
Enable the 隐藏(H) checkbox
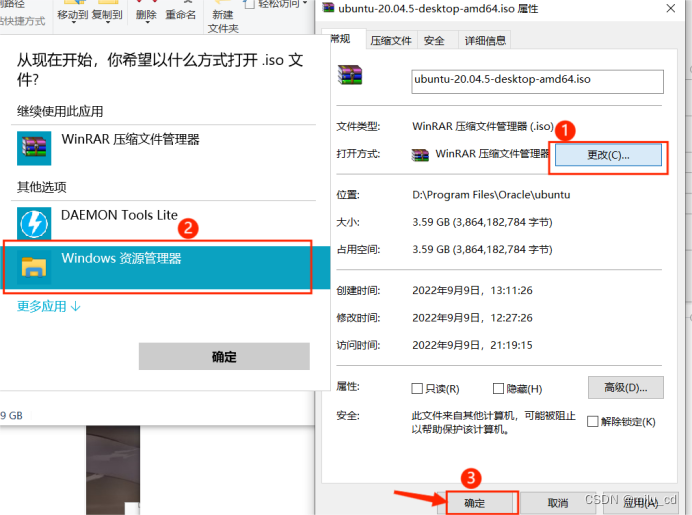[498, 388]
